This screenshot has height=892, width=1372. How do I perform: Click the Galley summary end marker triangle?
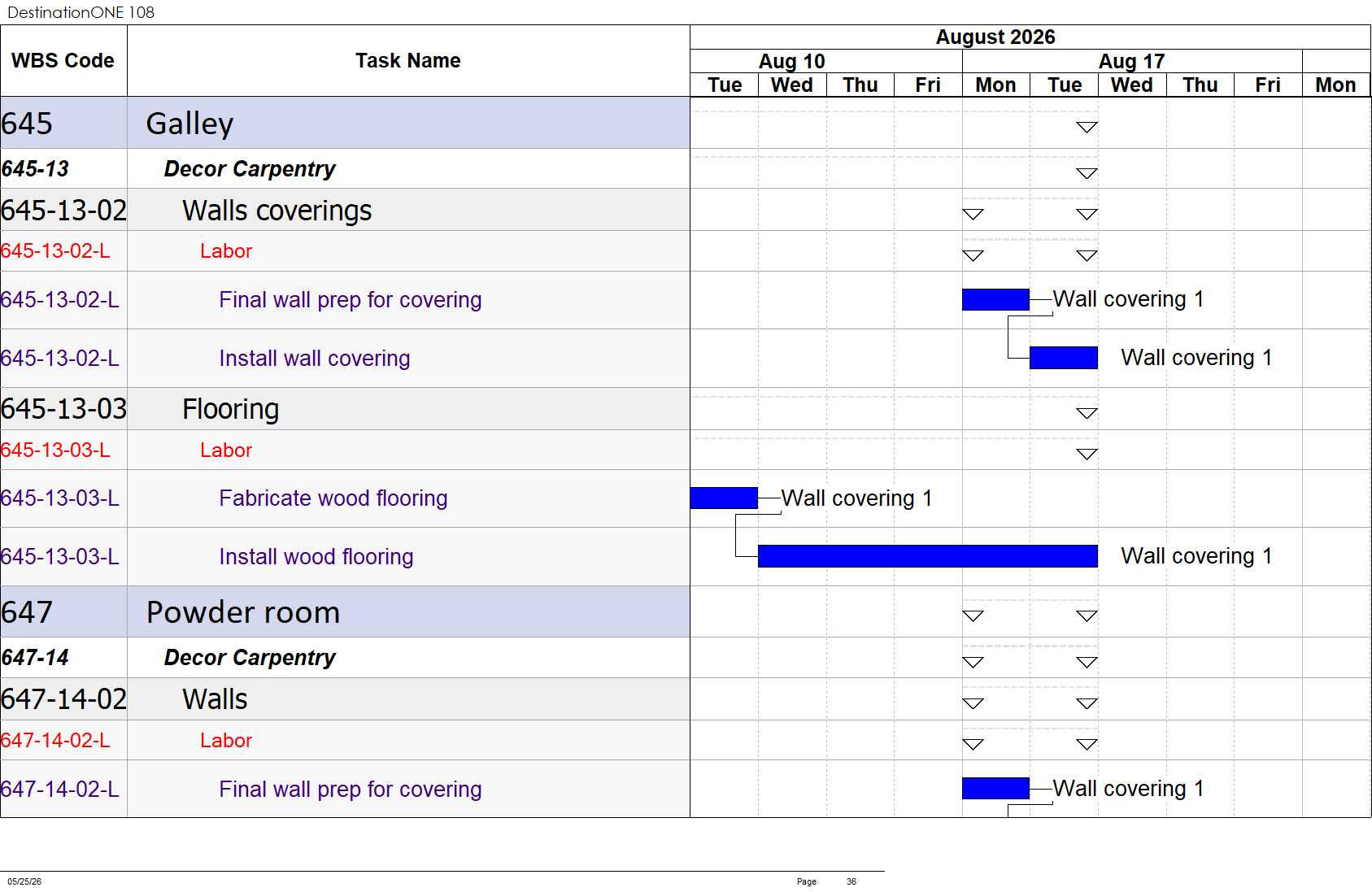click(x=1087, y=127)
